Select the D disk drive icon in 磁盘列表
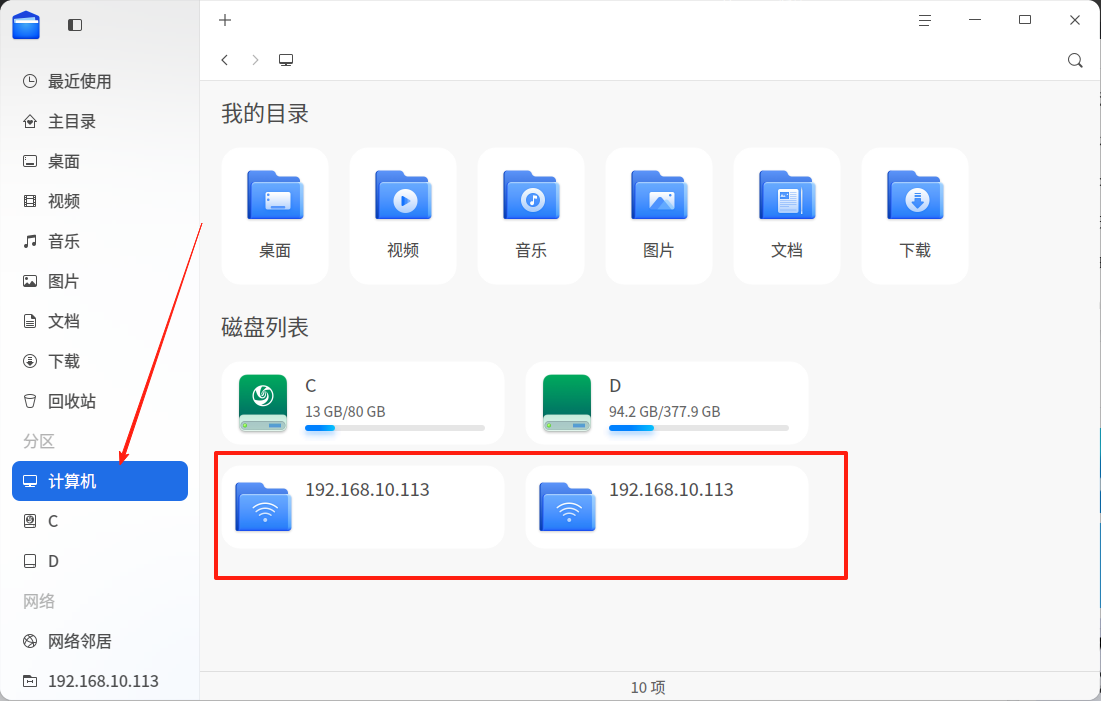The height and width of the screenshot is (701, 1101). coord(567,402)
